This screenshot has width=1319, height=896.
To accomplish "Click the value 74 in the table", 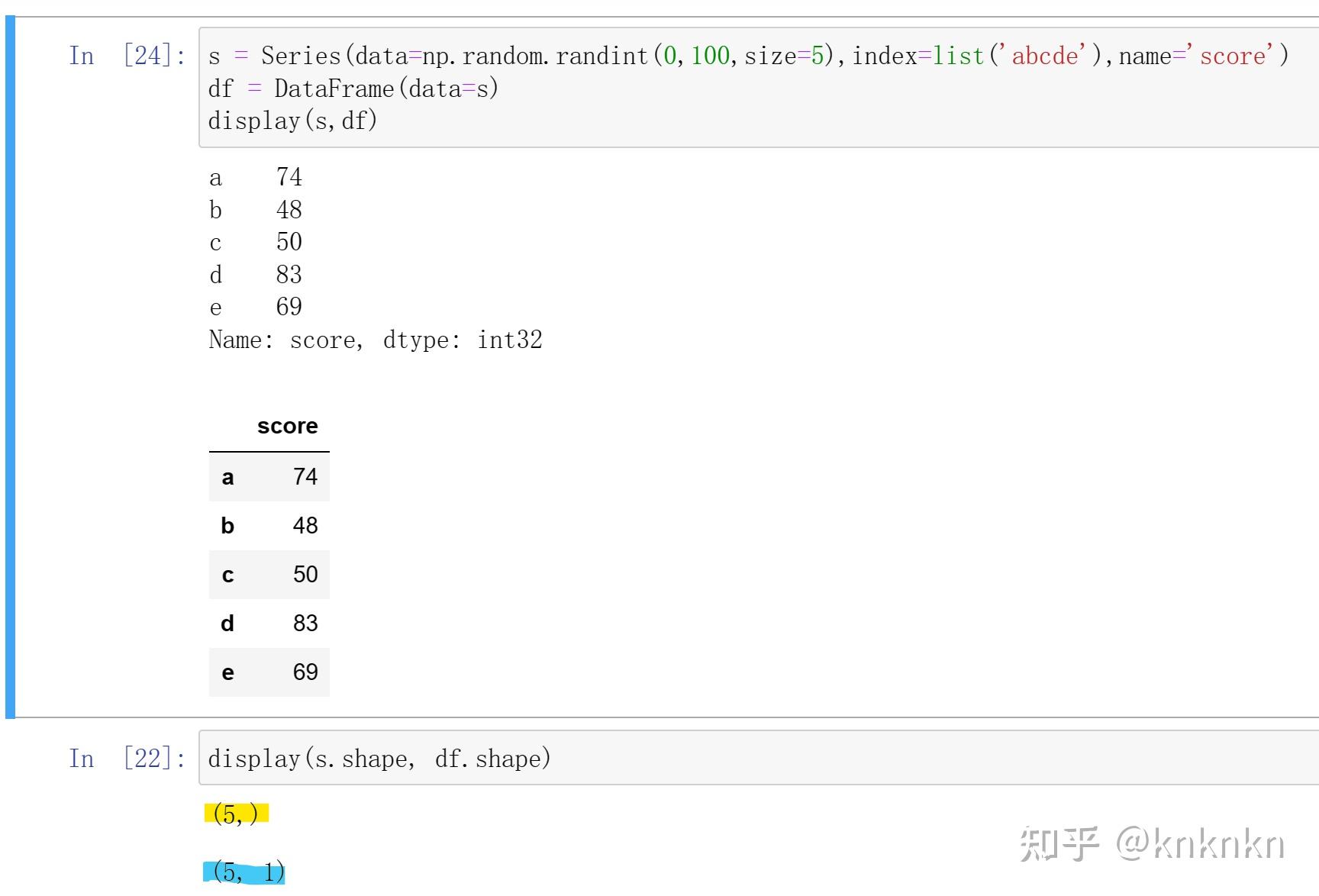I will pyautogui.click(x=305, y=476).
